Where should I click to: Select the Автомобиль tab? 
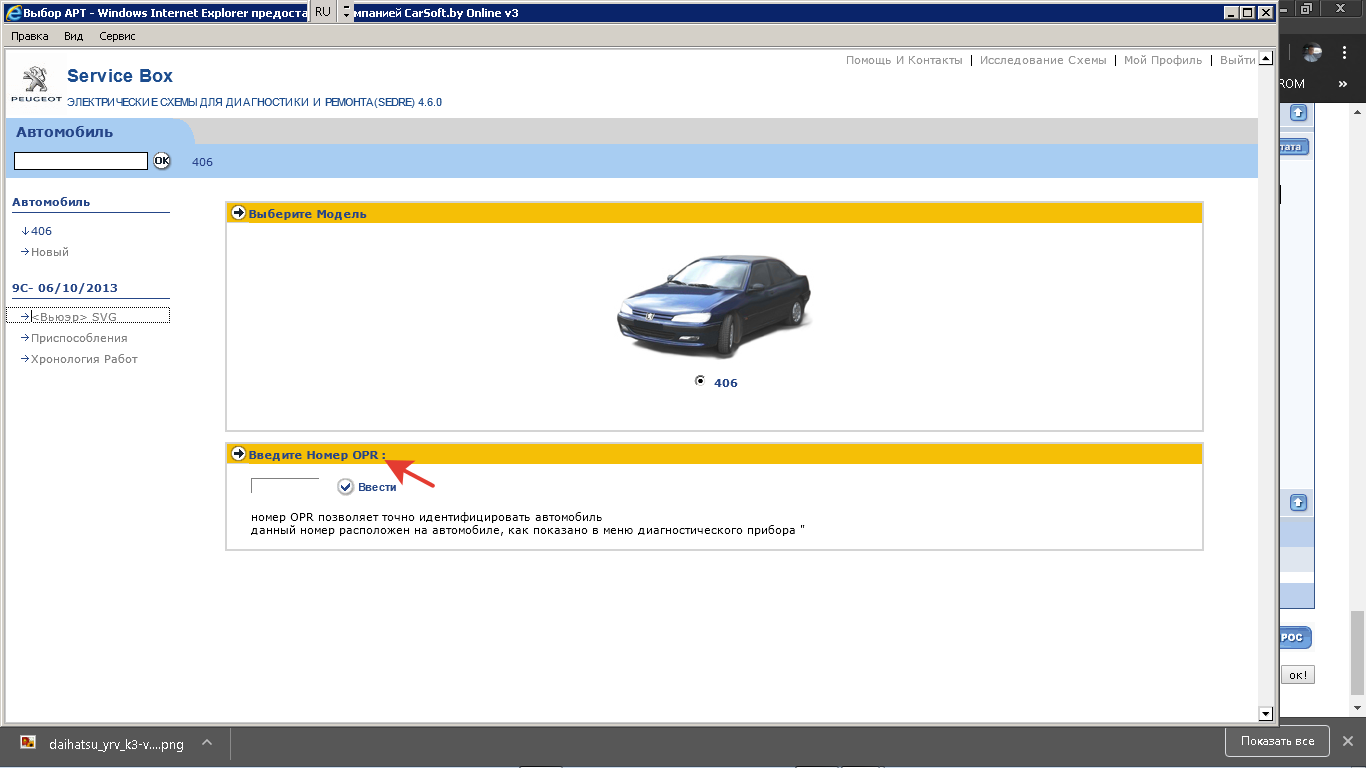65,132
